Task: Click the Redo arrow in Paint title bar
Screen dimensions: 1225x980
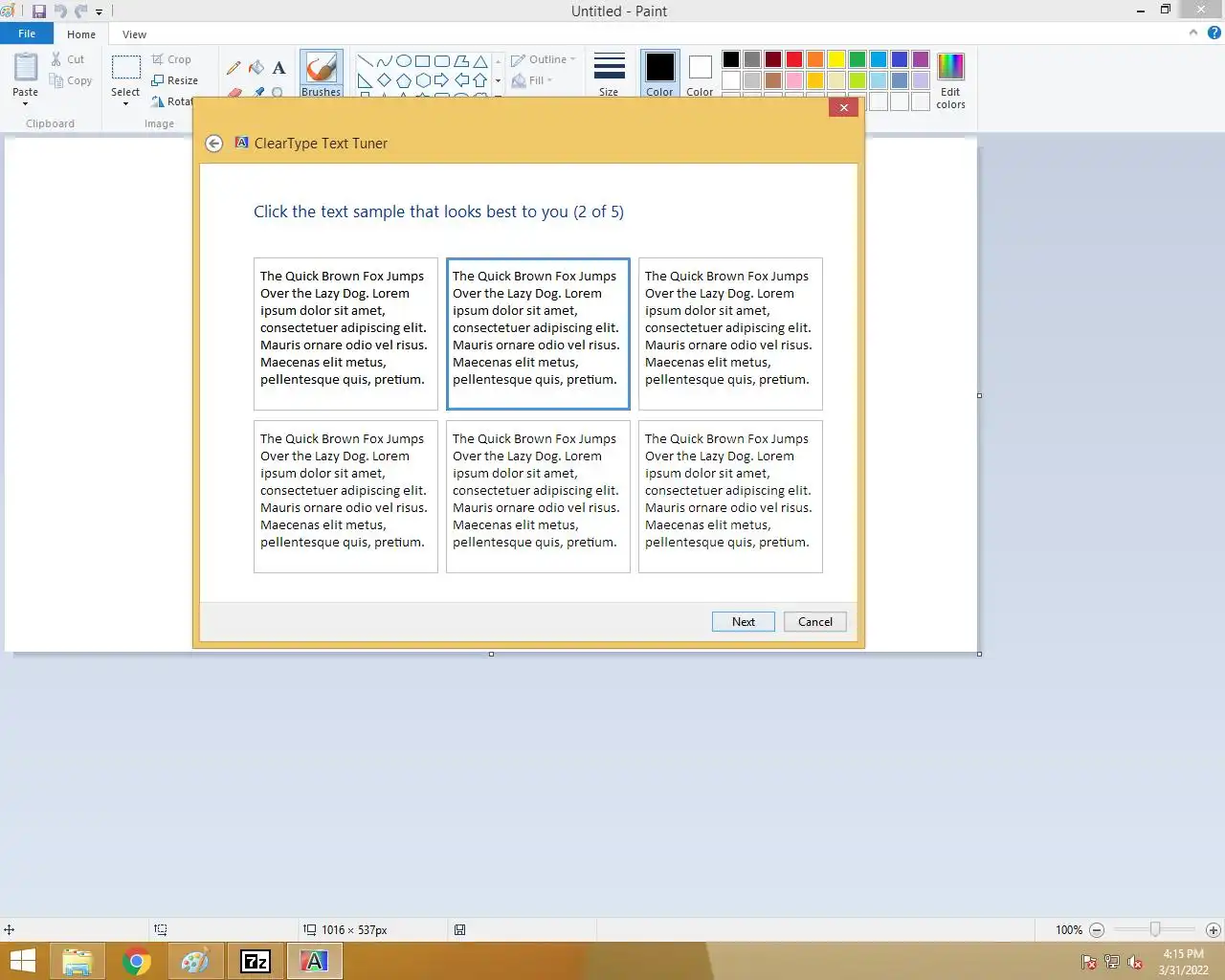Action: (x=80, y=11)
